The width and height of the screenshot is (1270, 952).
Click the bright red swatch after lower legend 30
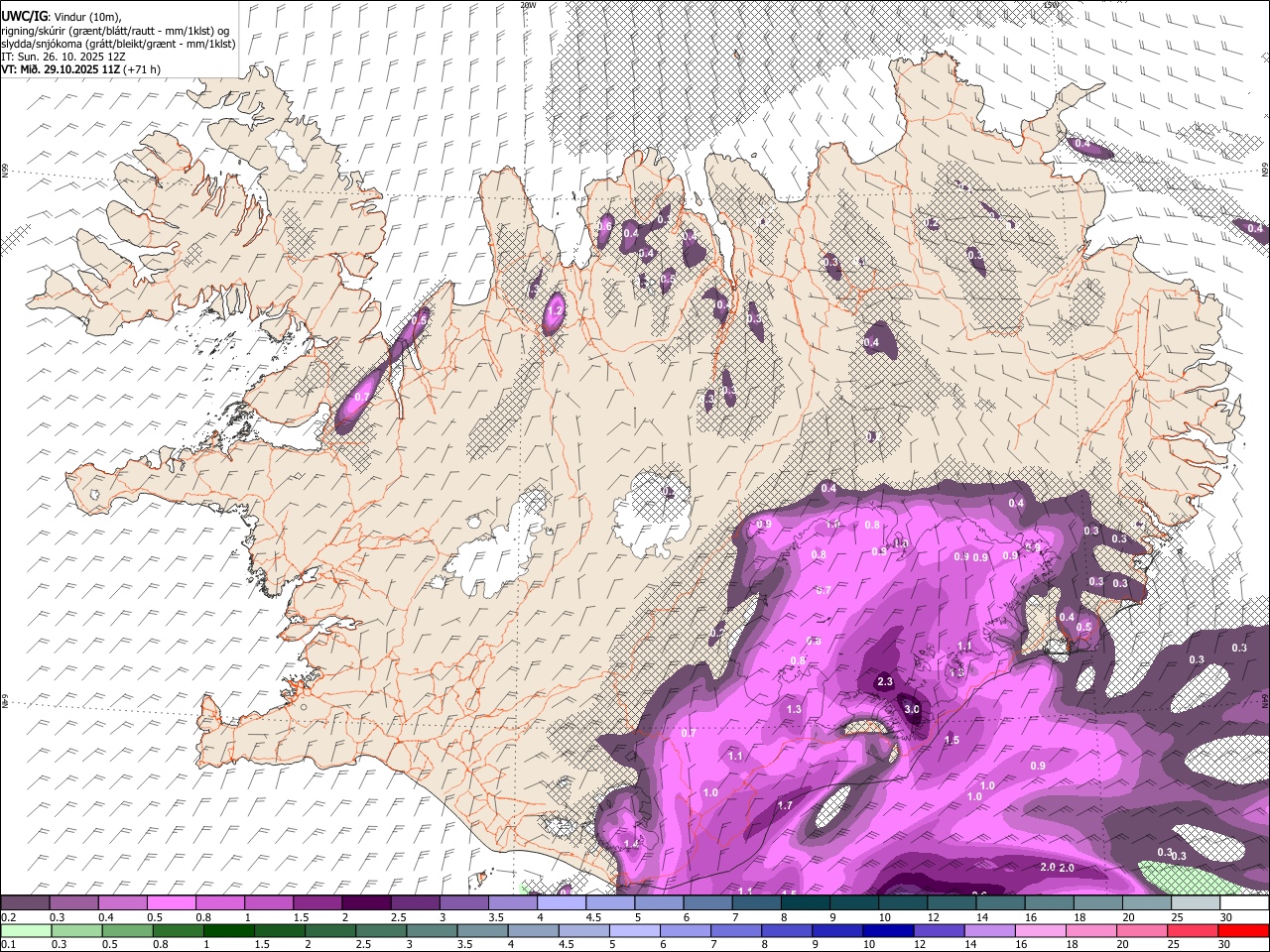(x=1243, y=930)
